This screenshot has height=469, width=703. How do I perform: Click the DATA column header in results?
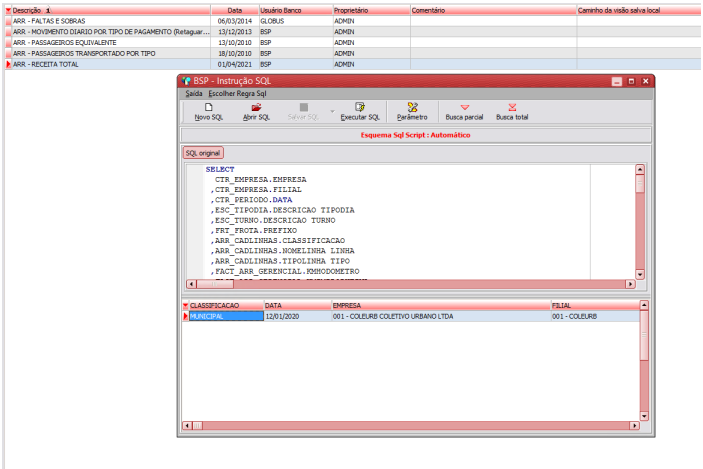point(297,305)
